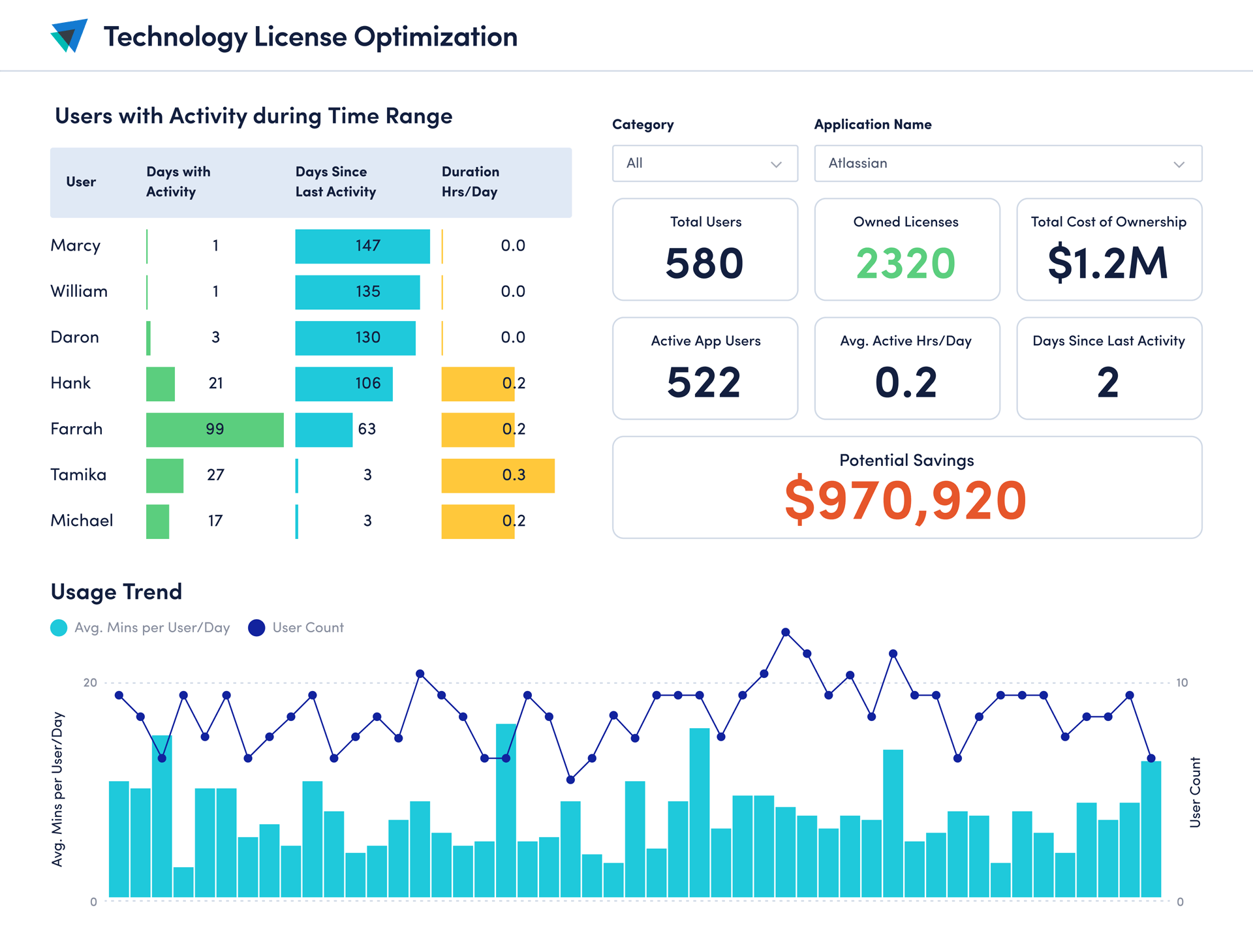Click the Total Users 580 card
Image resolution: width=1253 pixels, height=952 pixels.
(x=705, y=249)
